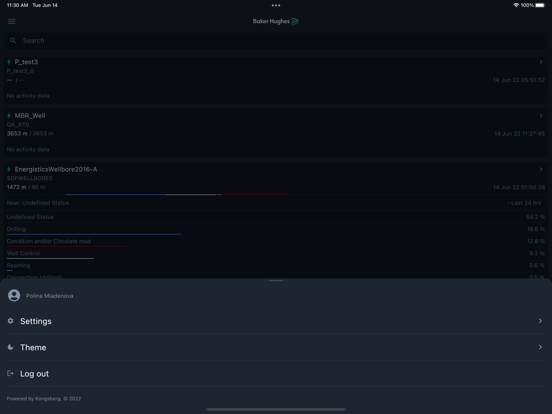Tap the iPad home indicator bar
The width and height of the screenshot is (552, 414).
pos(276,409)
